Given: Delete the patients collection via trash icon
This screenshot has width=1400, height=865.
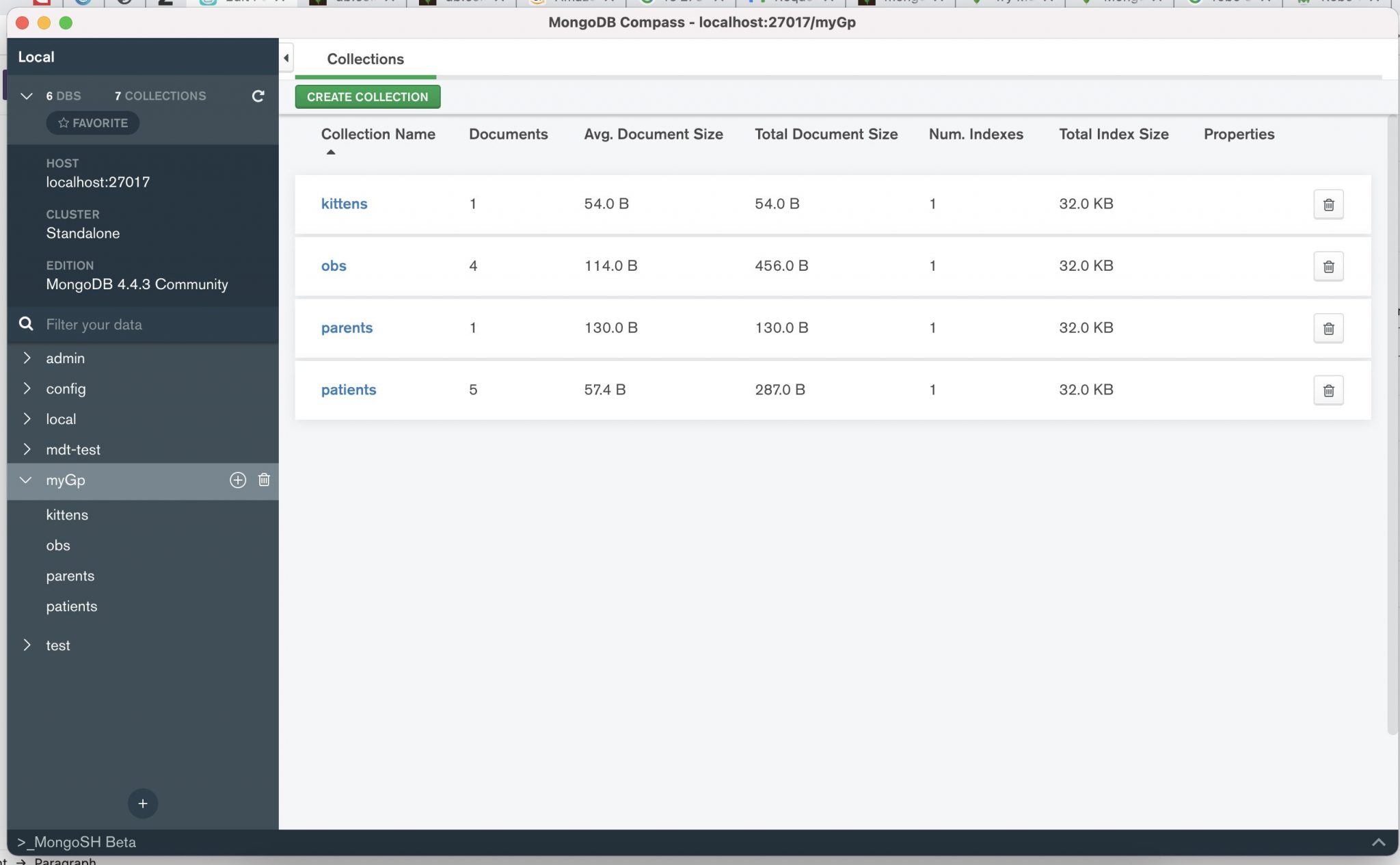Looking at the screenshot, I should 1328,390.
